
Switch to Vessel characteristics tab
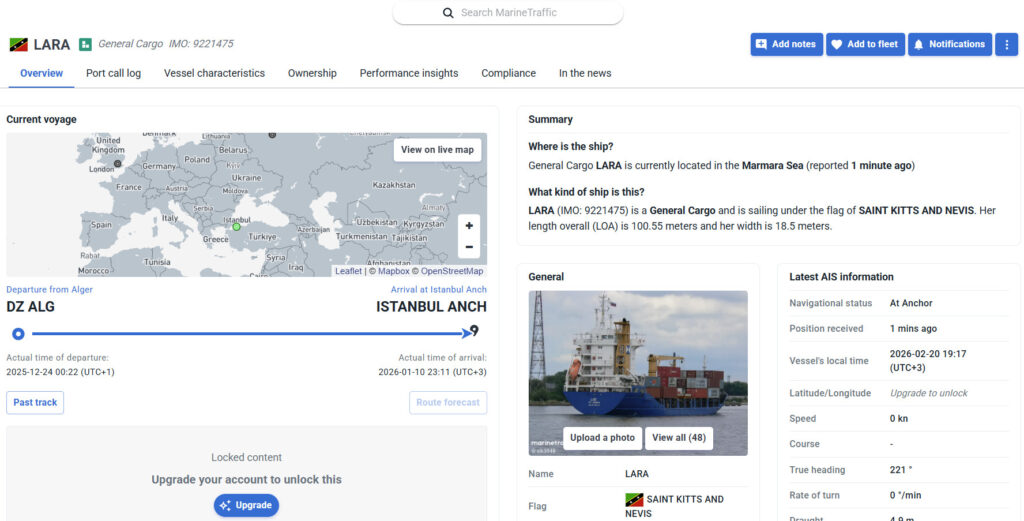(214, 73)
